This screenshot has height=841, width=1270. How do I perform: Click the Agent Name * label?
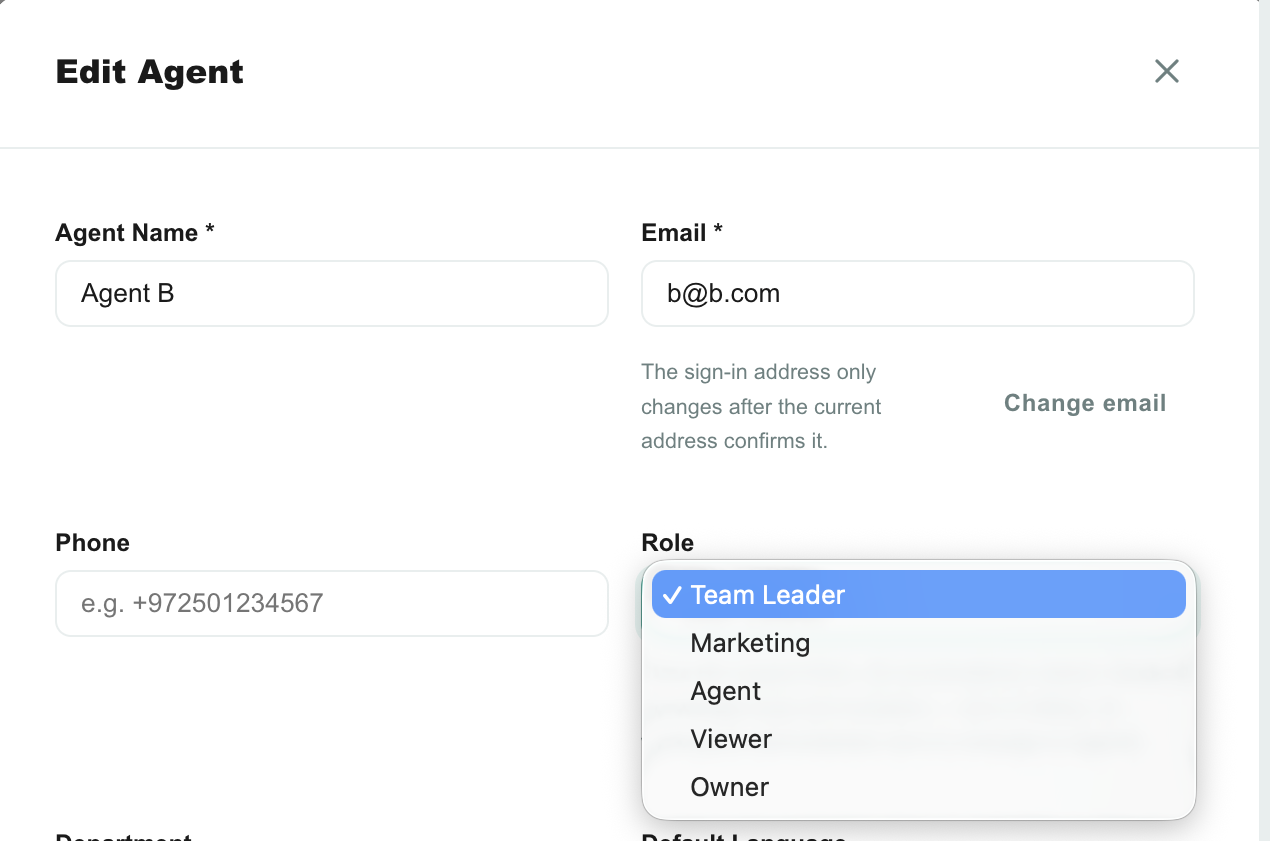coord(135,233)
